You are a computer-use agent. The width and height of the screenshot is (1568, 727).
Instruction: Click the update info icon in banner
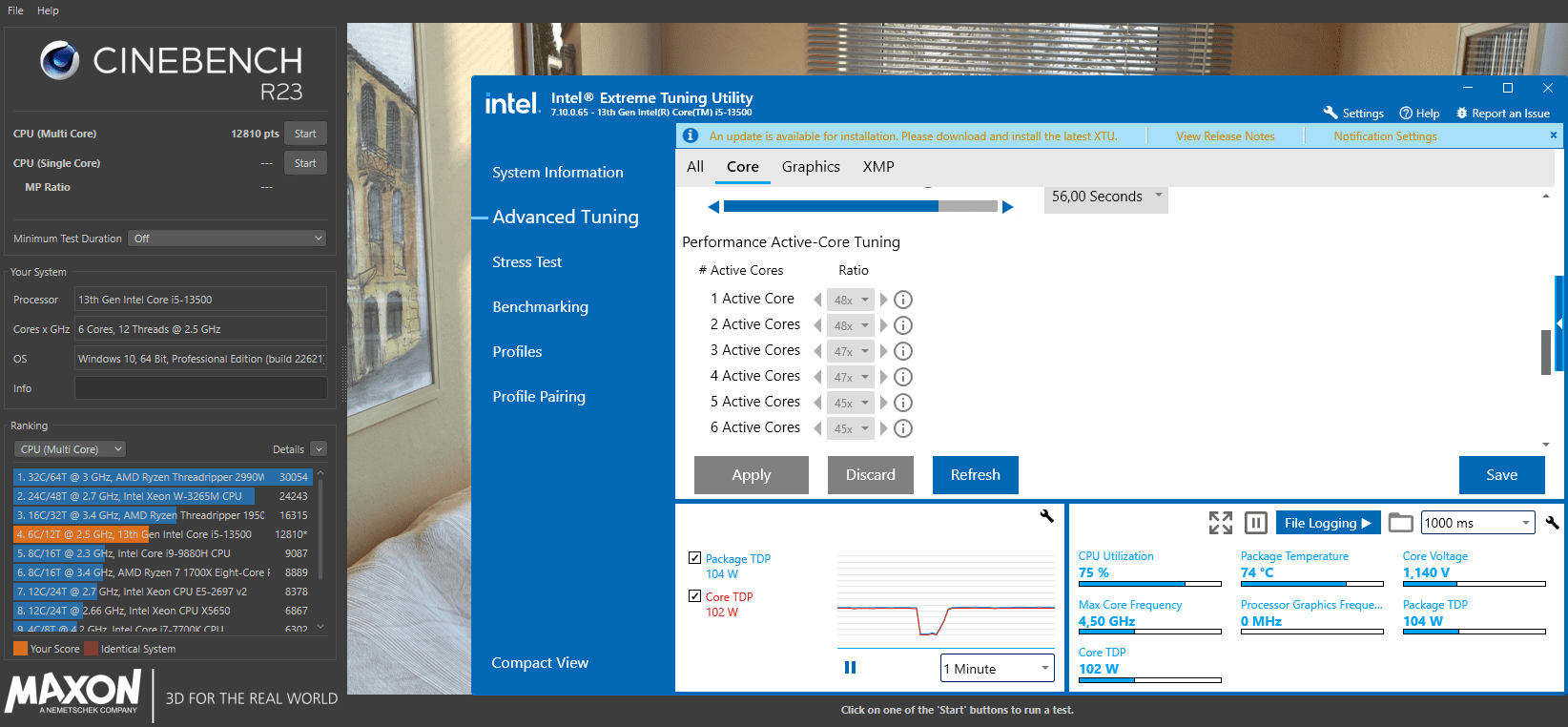click(x=691, y=135)
